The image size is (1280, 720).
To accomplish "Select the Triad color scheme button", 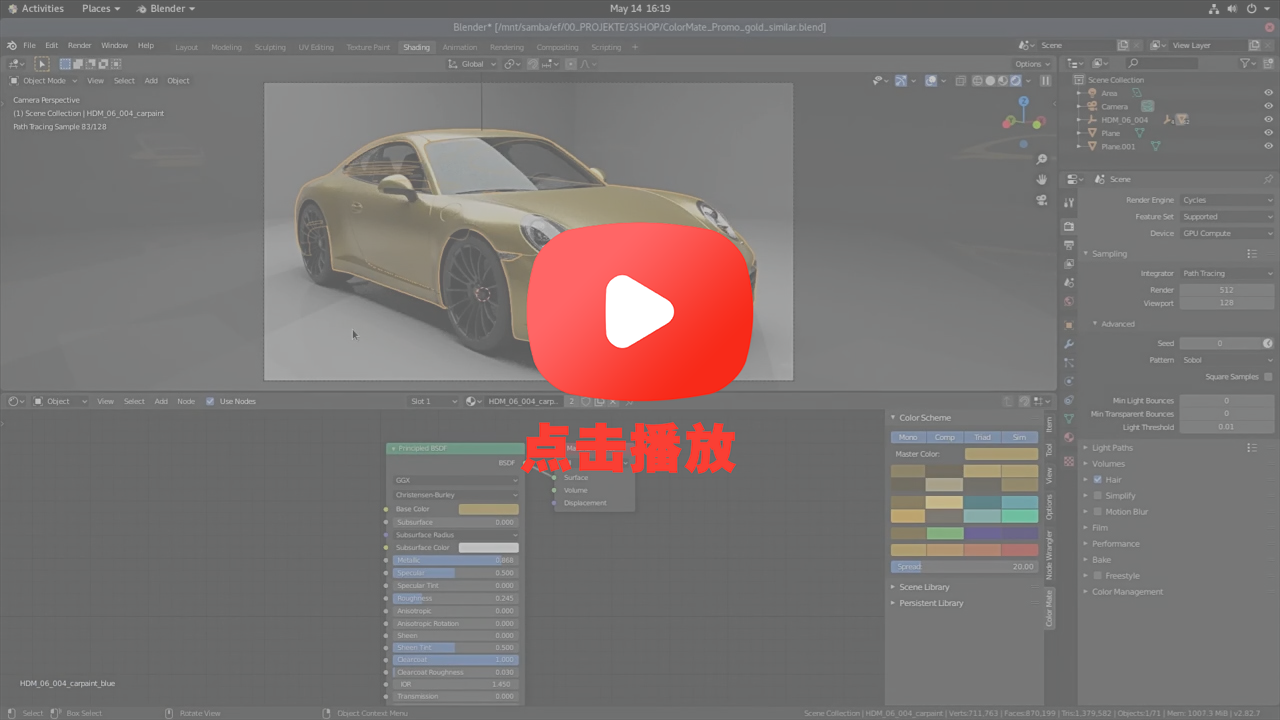I will (x=982, y=437).
